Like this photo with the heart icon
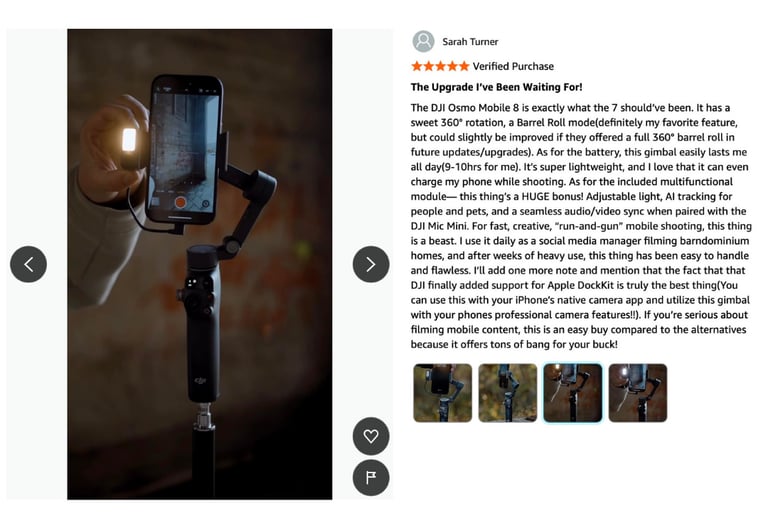 point(371,436)
